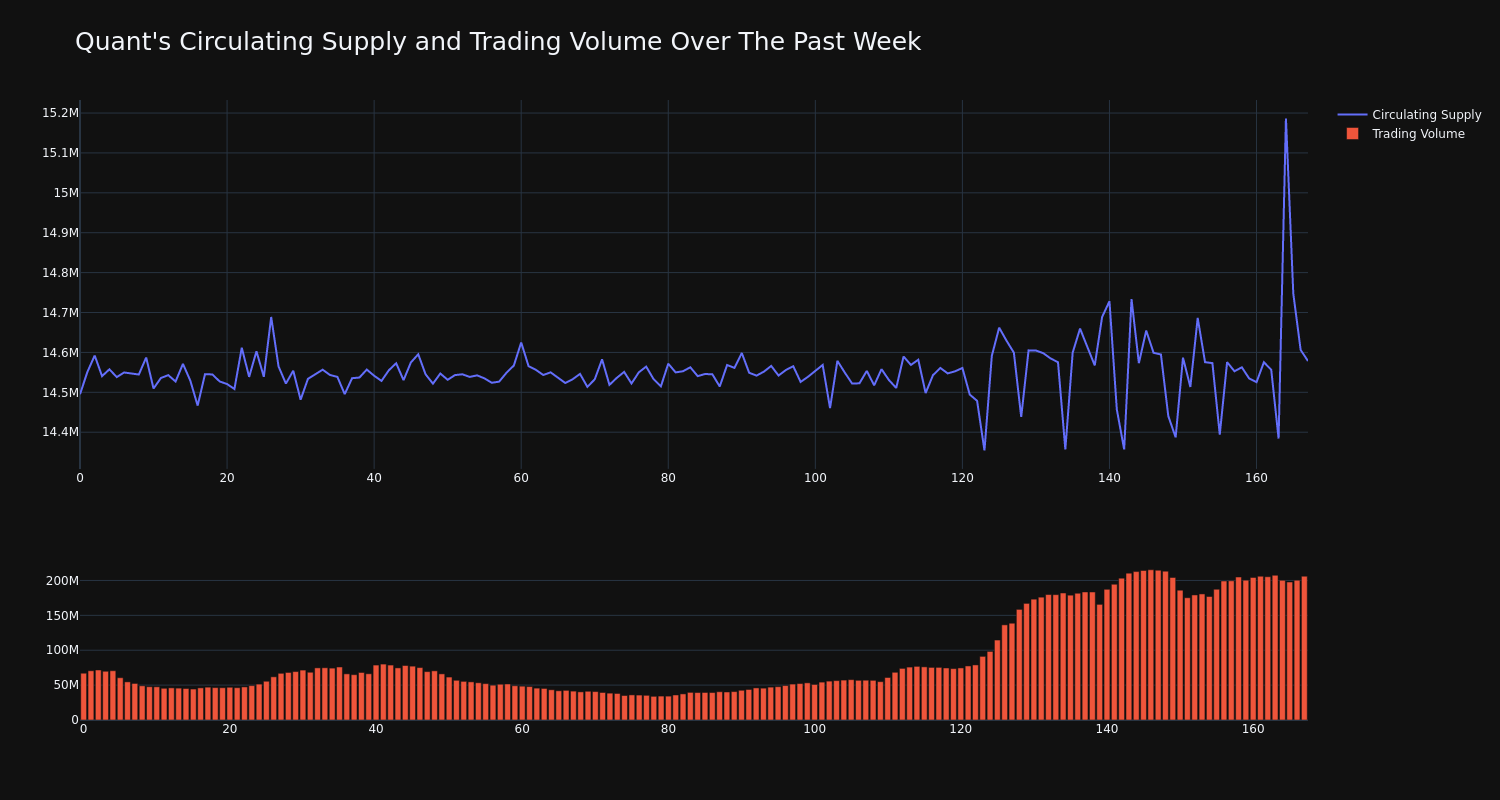Toggle the Circulating Supply legend entry

pyautogui.click(x=1409, y=115)
